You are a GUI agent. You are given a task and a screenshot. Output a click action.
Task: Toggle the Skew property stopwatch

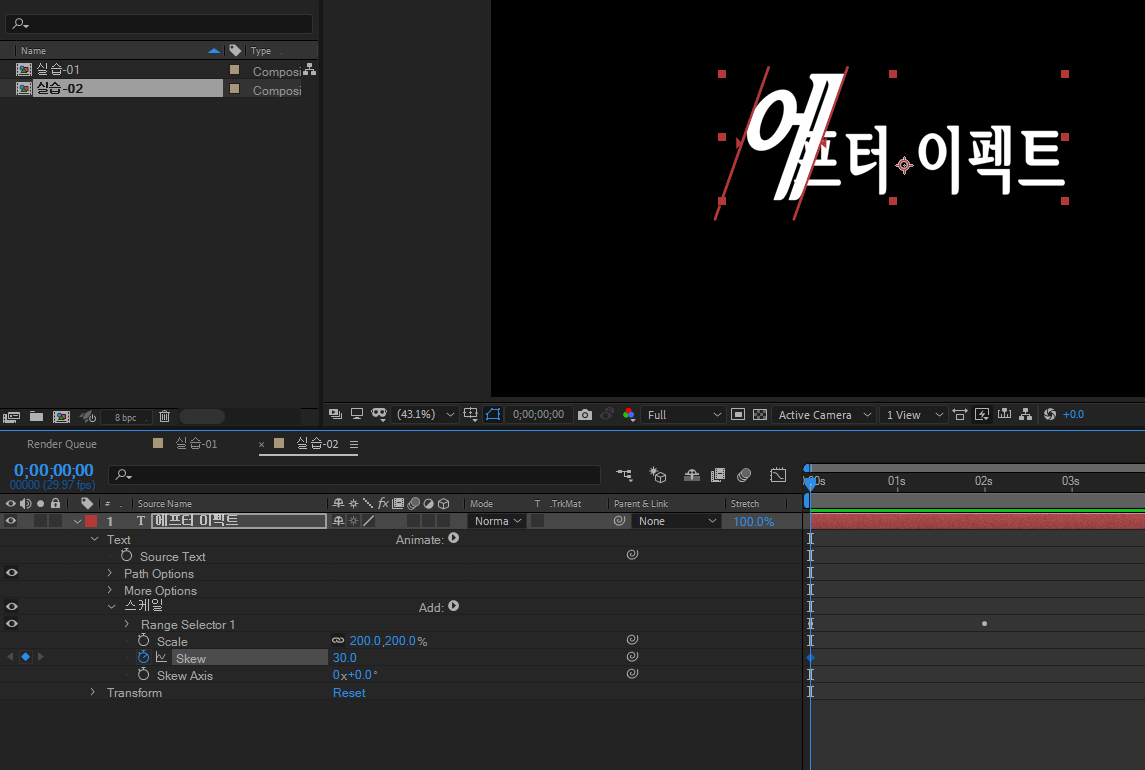tap(144, 657)
